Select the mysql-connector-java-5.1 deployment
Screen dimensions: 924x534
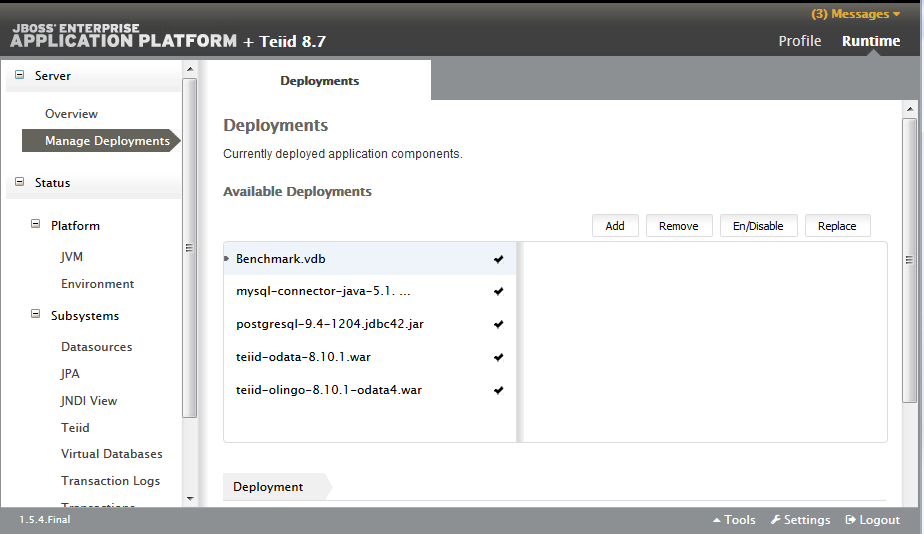point(370,291)
